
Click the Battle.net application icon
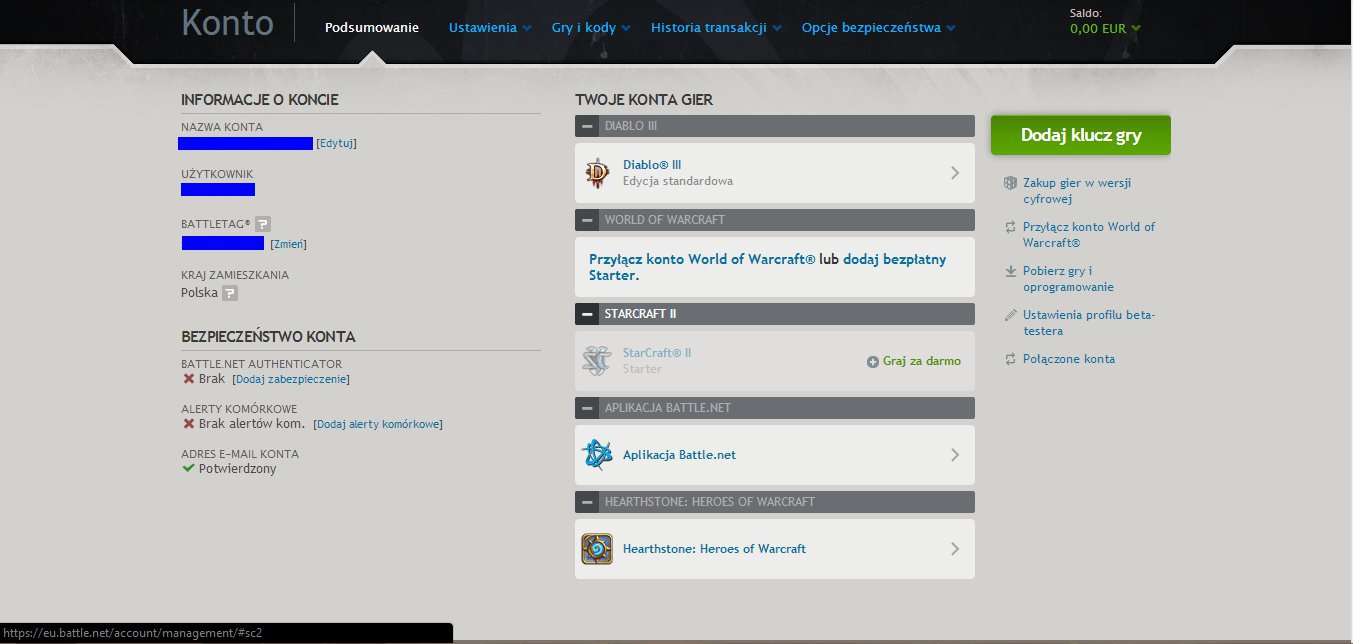[x=597, y=455]
